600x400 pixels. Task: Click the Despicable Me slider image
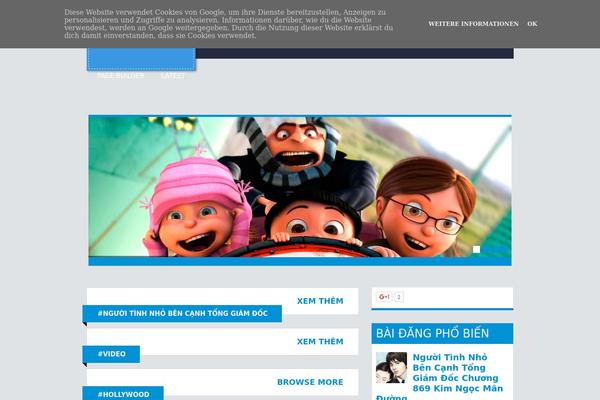pyautogui.click(x=300, y=186)
